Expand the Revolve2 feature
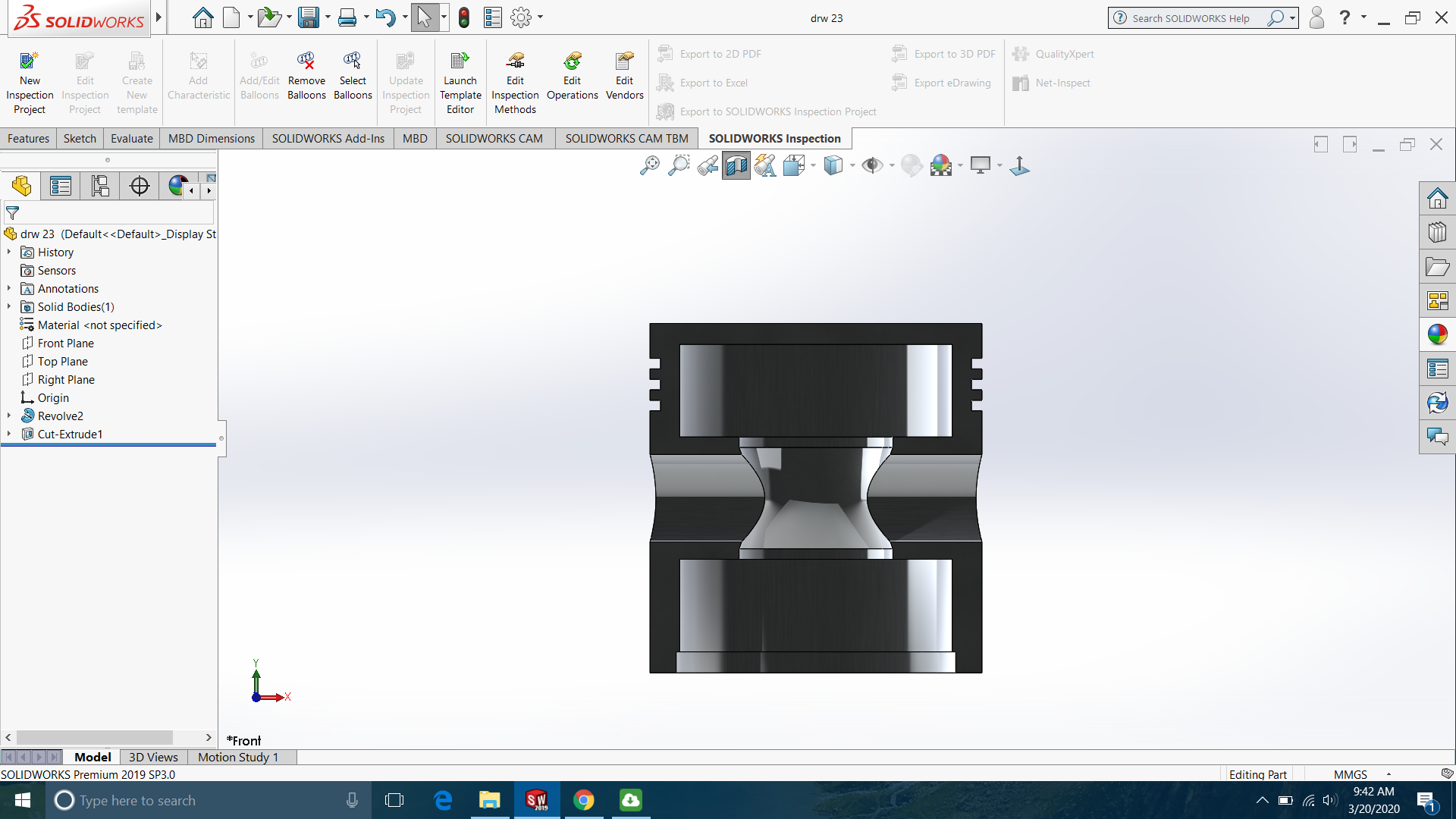This screenshot has height=819, width=1456. (9, 416)
